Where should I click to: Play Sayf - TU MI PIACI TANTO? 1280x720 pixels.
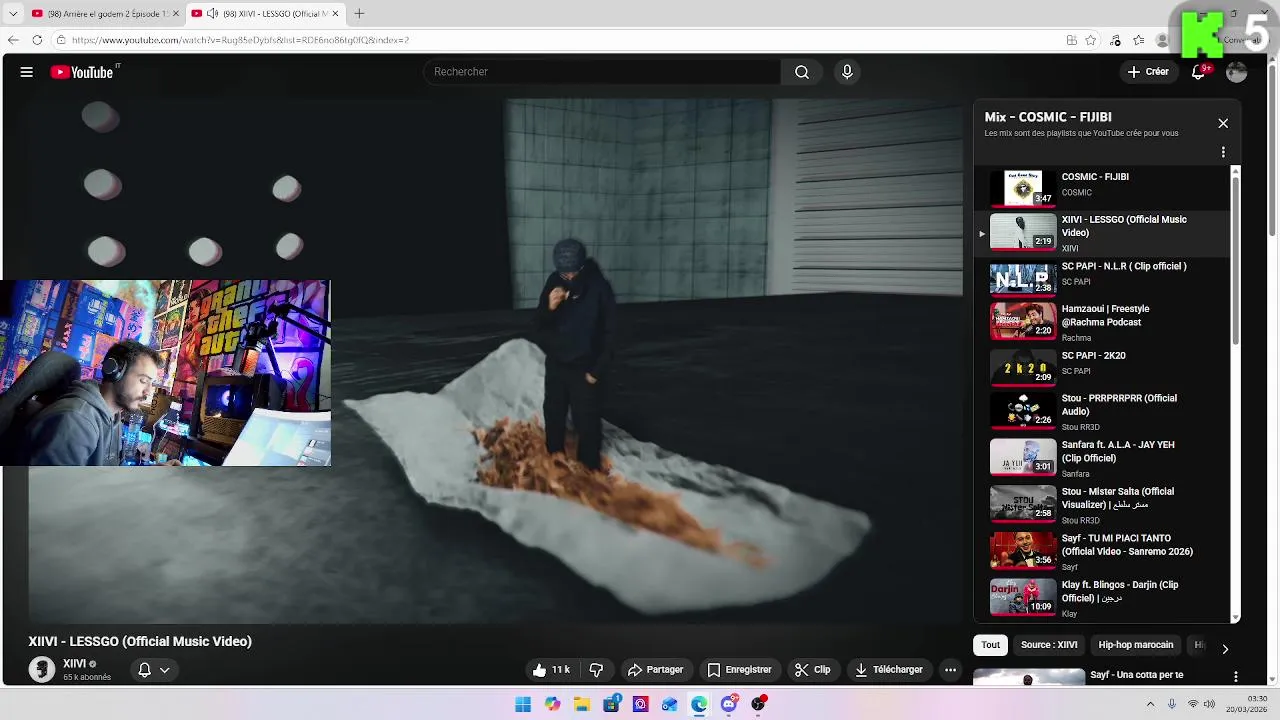point(1100,552)
